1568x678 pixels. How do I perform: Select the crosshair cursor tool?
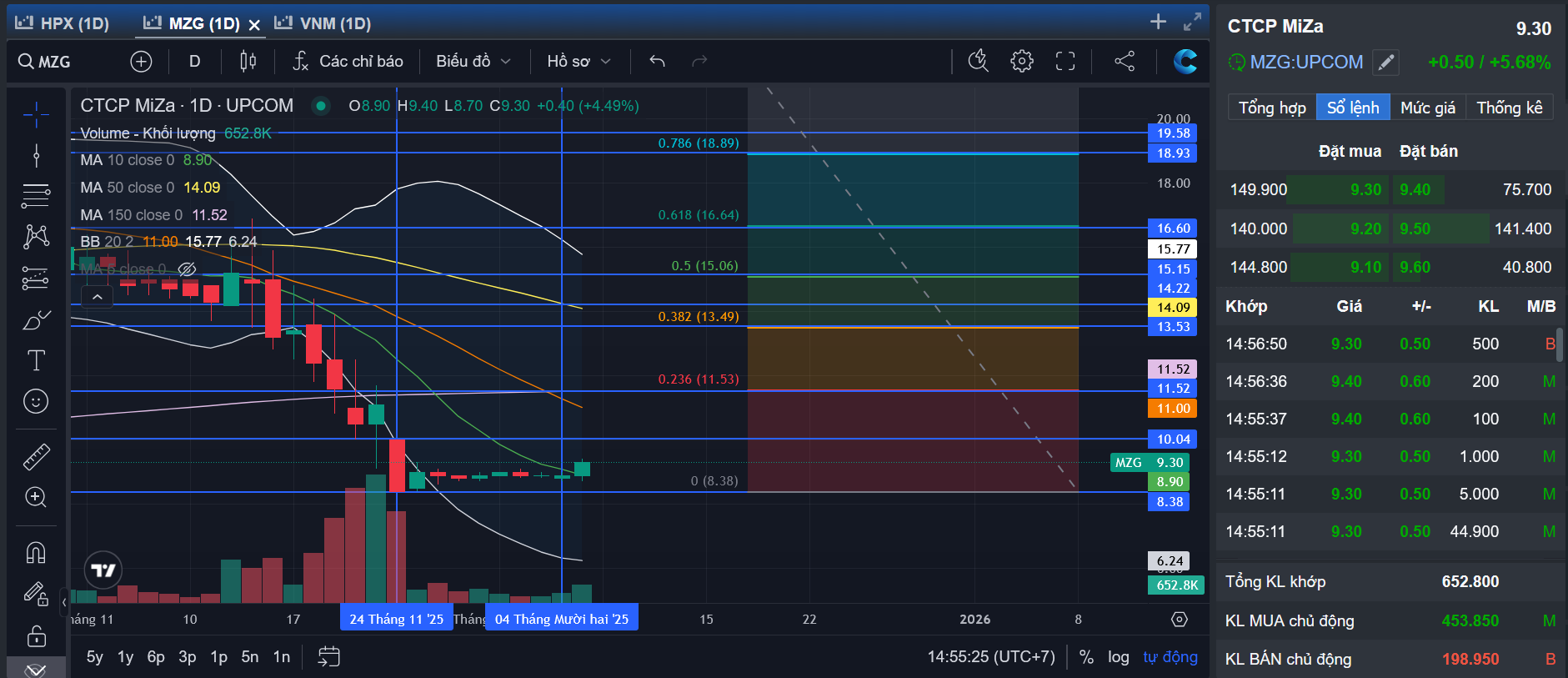click(x=36, y=115)
